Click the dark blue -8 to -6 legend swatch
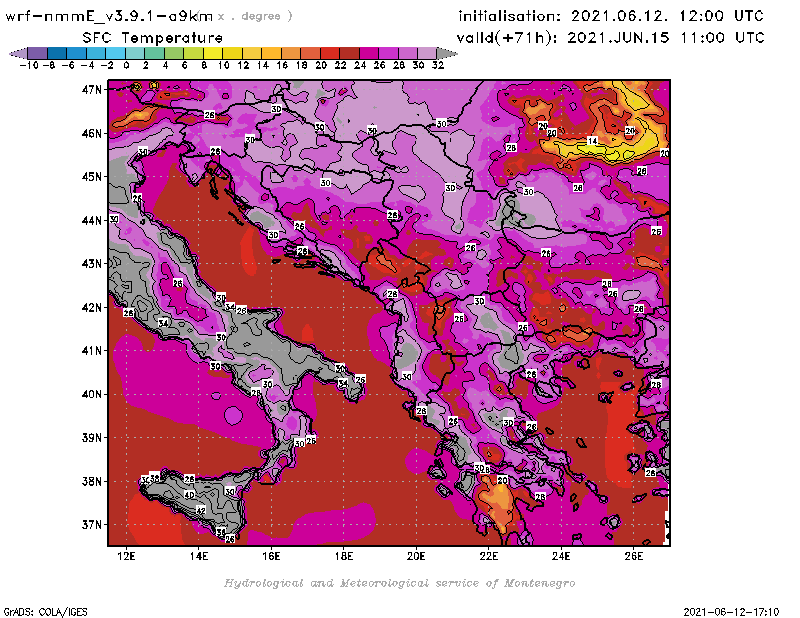800x618 pixels. [57, 53]
